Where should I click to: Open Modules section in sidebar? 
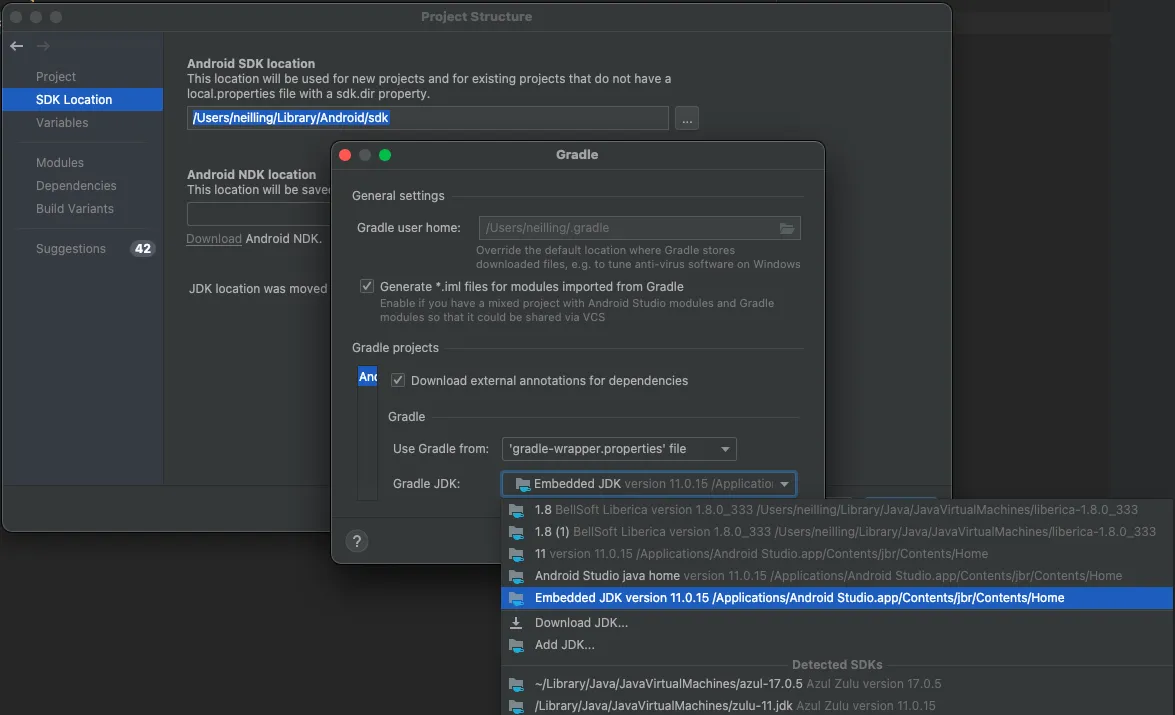pyautogui.click(x=60, y=163)
